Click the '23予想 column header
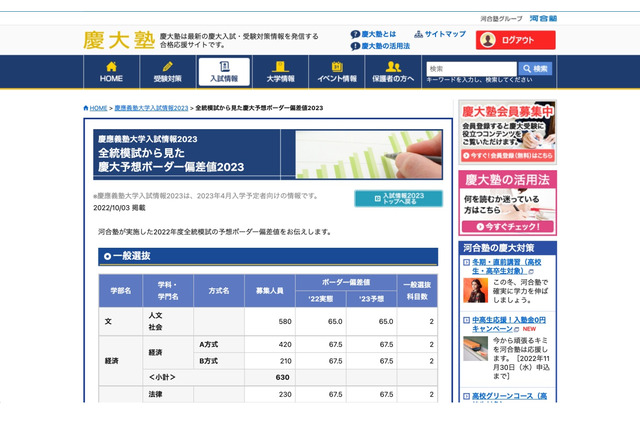Screen dimensions: 640x426 (371, 299)
